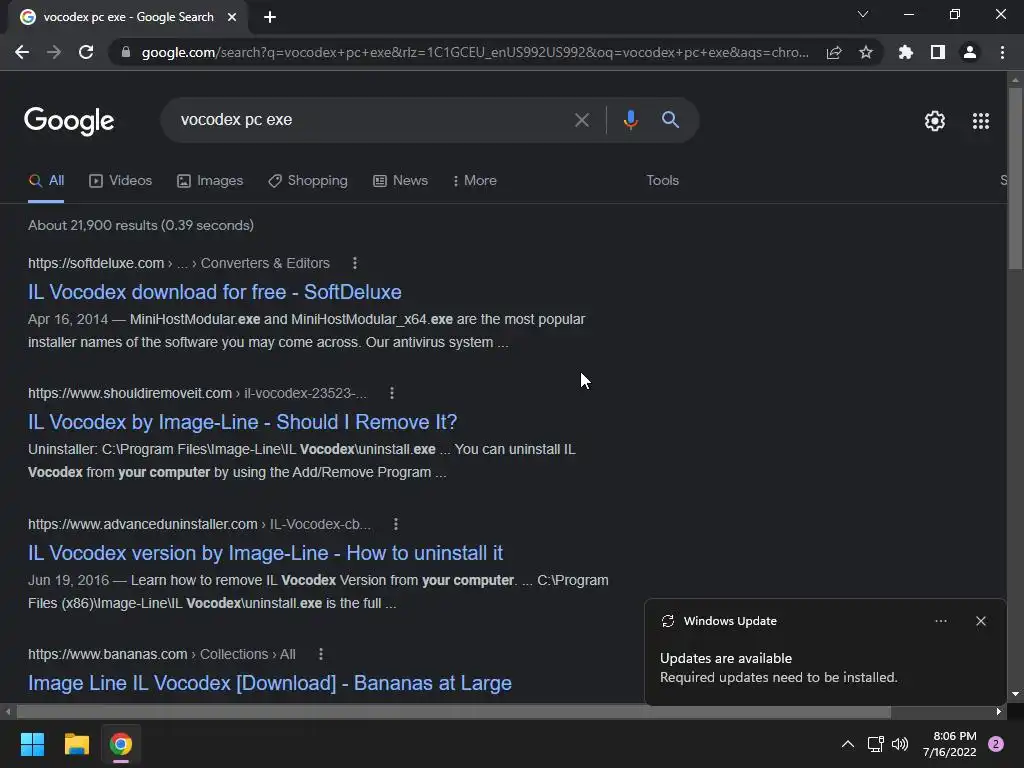The width and height of the screenshot is (1024, 768).
Task: Click the site padlock icon
Action: coord(126,52)
